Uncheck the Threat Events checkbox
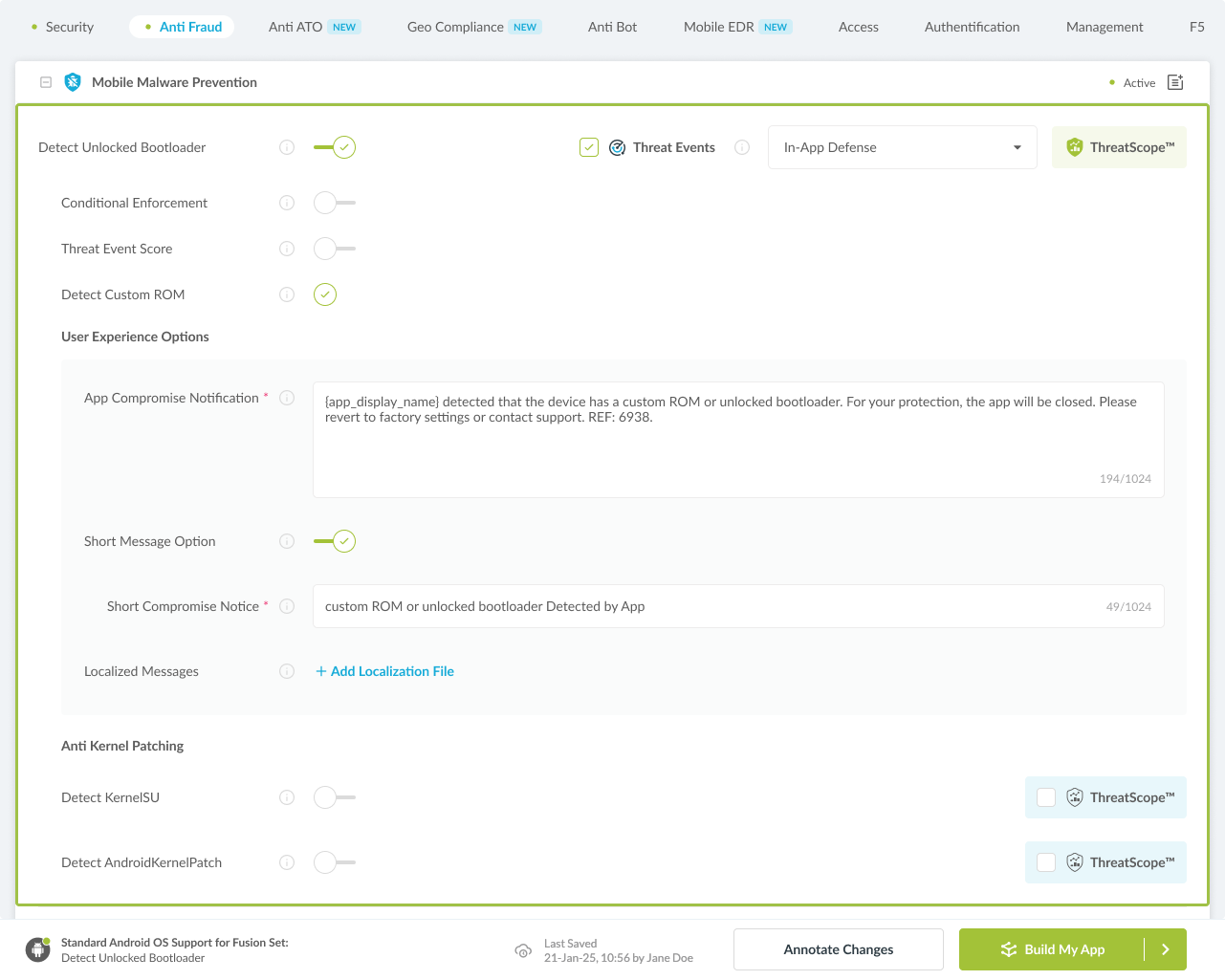 (589, 147)
